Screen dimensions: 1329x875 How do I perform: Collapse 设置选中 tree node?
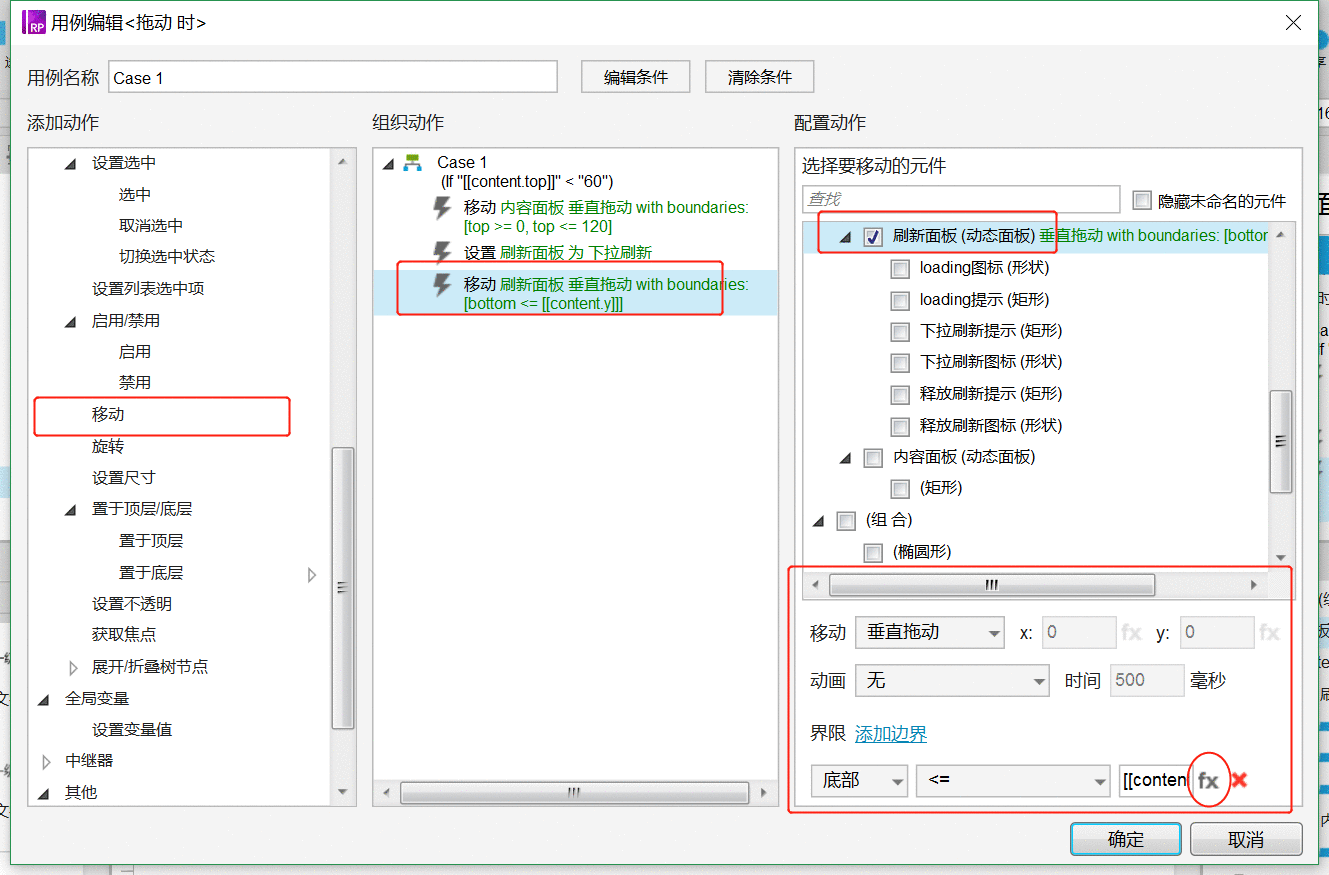click(x=71, y=164)
